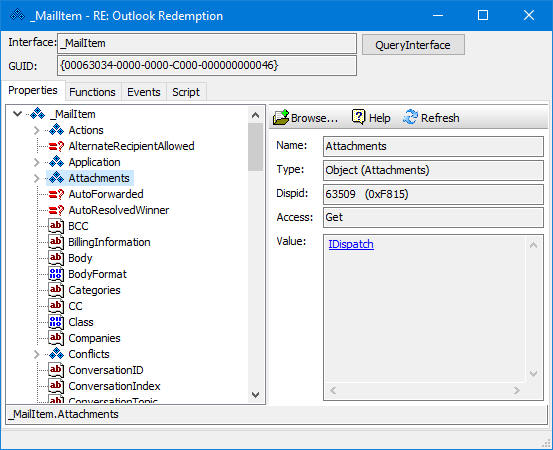
Task: Click the Access field showing Get
Action: click(x=433, y=217)
